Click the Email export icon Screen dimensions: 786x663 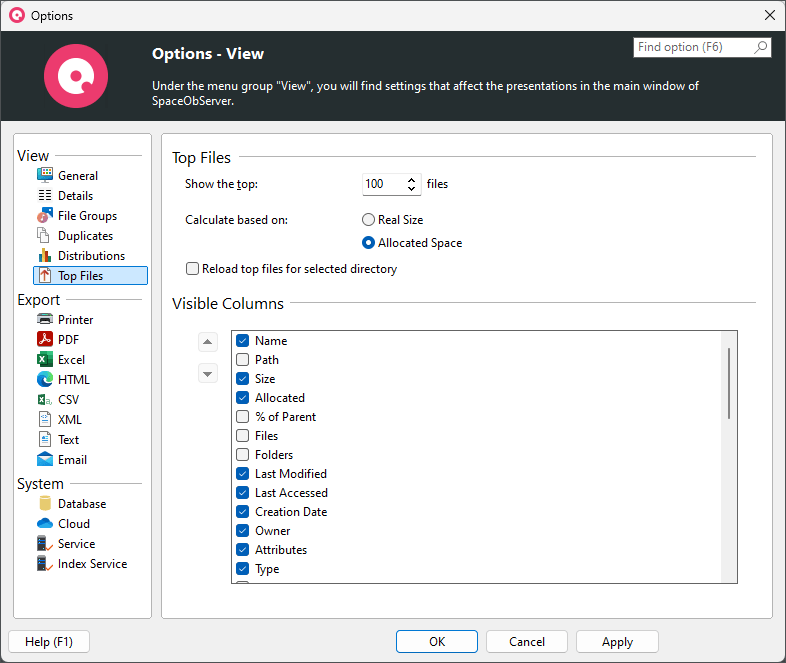coord(44,460)
